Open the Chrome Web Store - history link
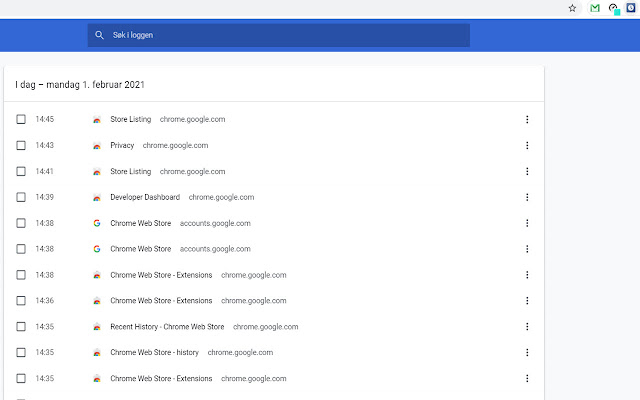 tap(154, 352)
